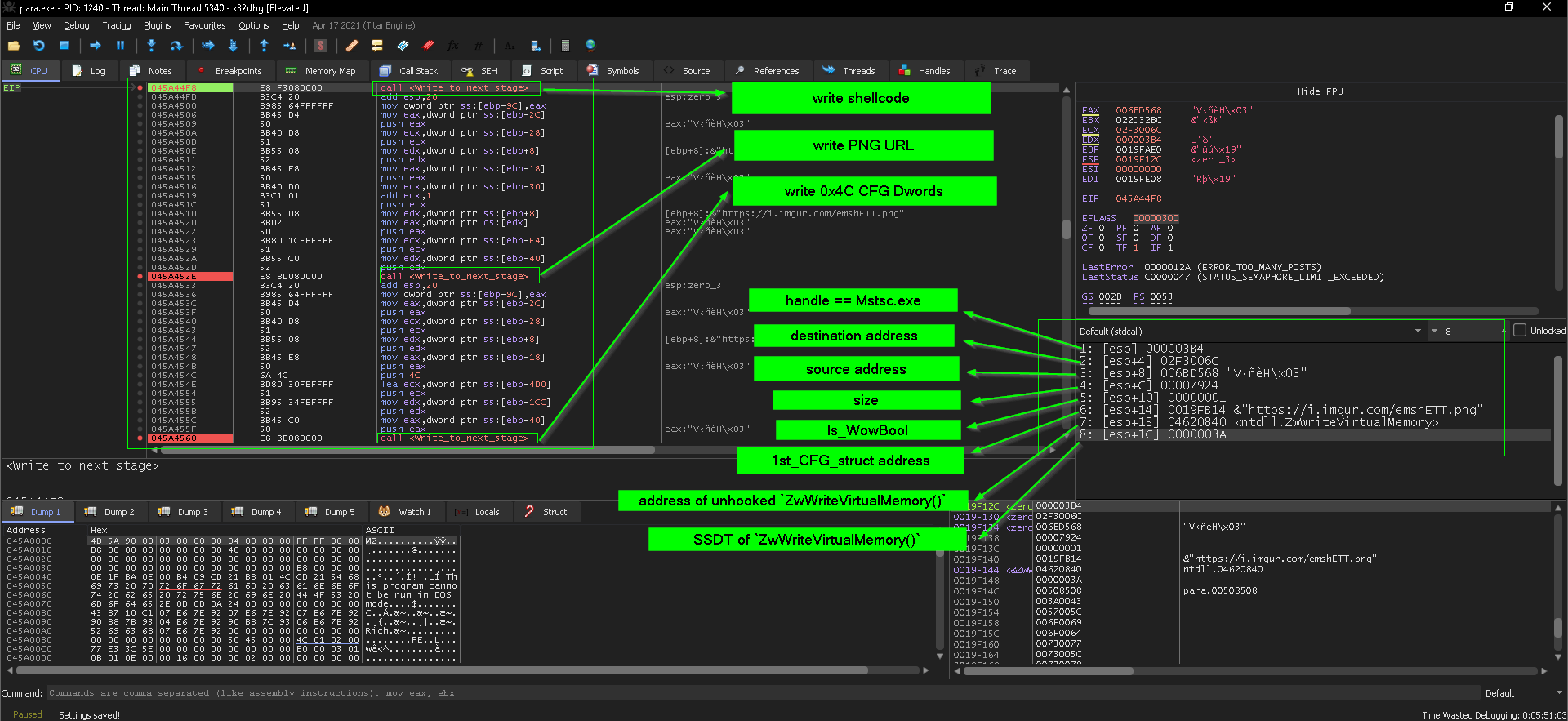The height and width of the screenshot is (721, 1568).
Task: Show the labels list icon
Action: [x=403, y=46]
